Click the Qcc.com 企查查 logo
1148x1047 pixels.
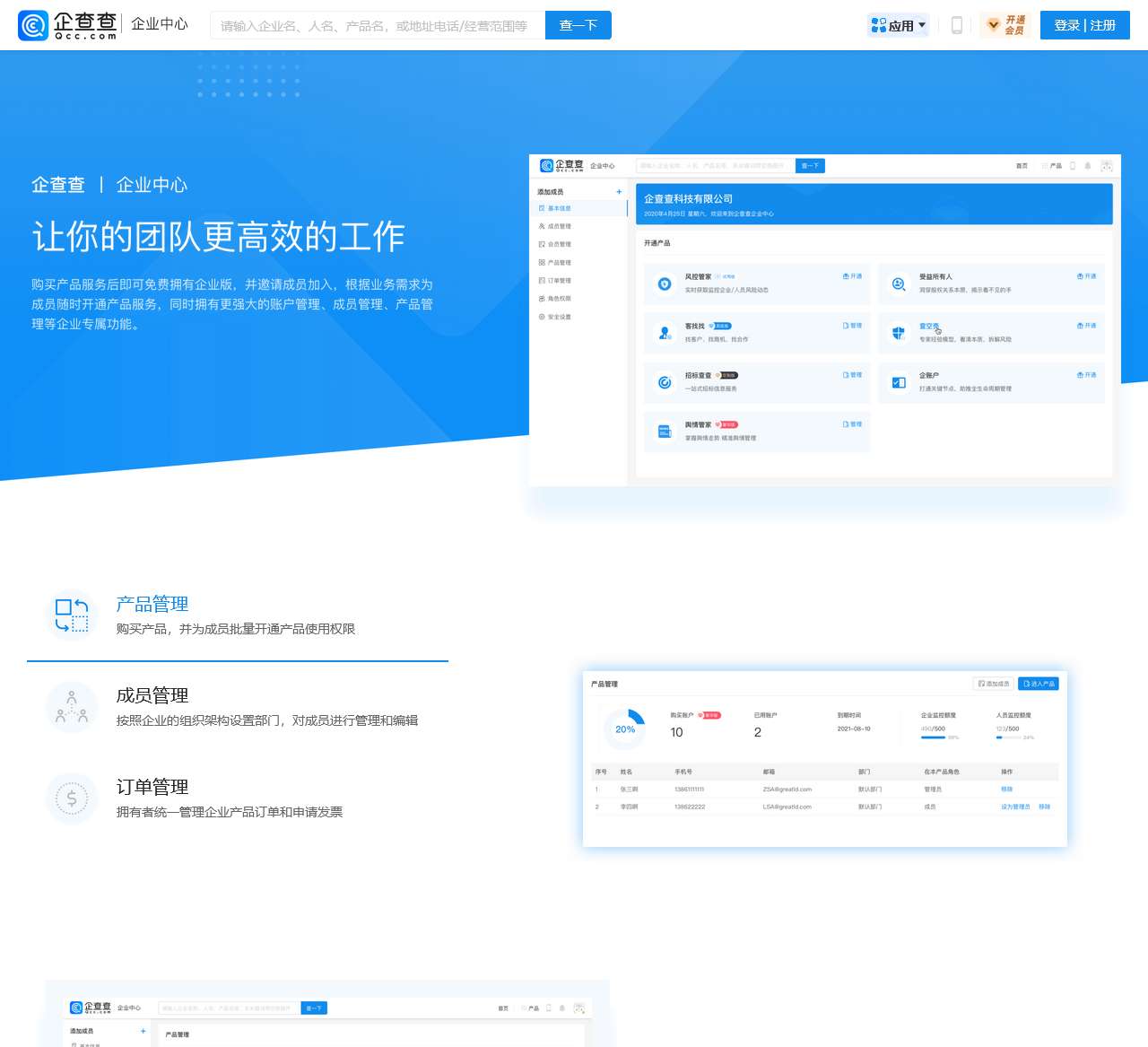coord(67,25)
